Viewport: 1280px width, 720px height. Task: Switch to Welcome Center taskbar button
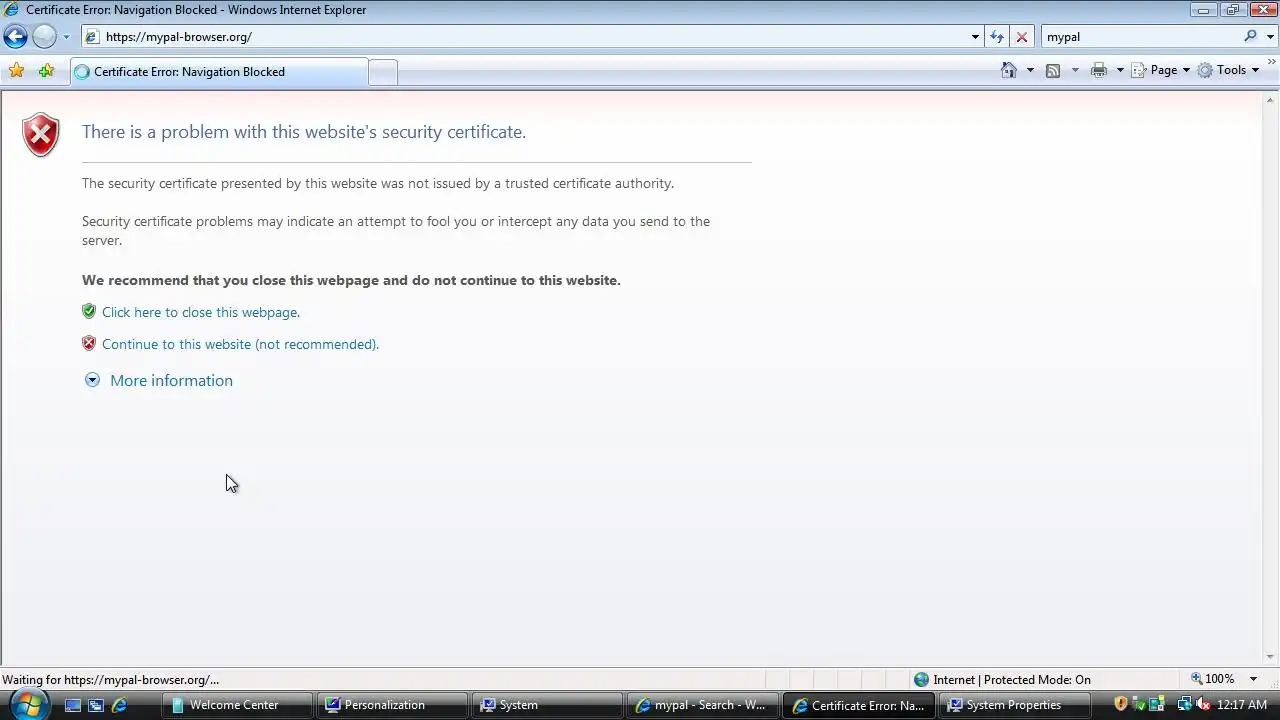tap(236, 705)
